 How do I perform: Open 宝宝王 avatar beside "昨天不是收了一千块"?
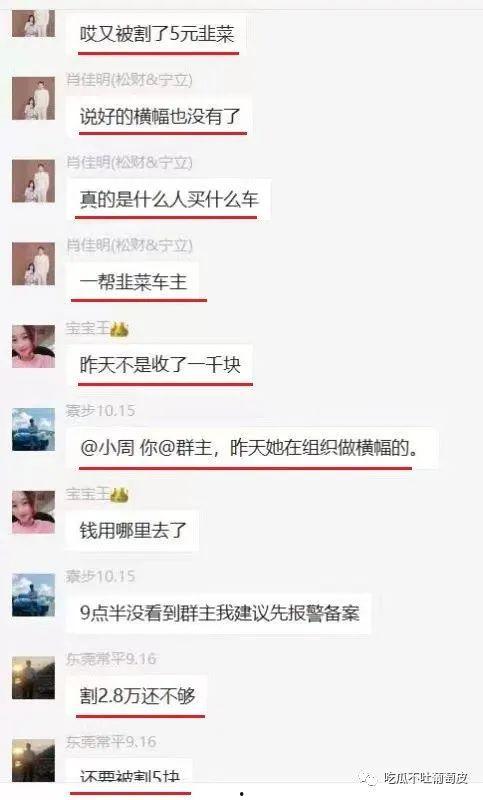33,346
